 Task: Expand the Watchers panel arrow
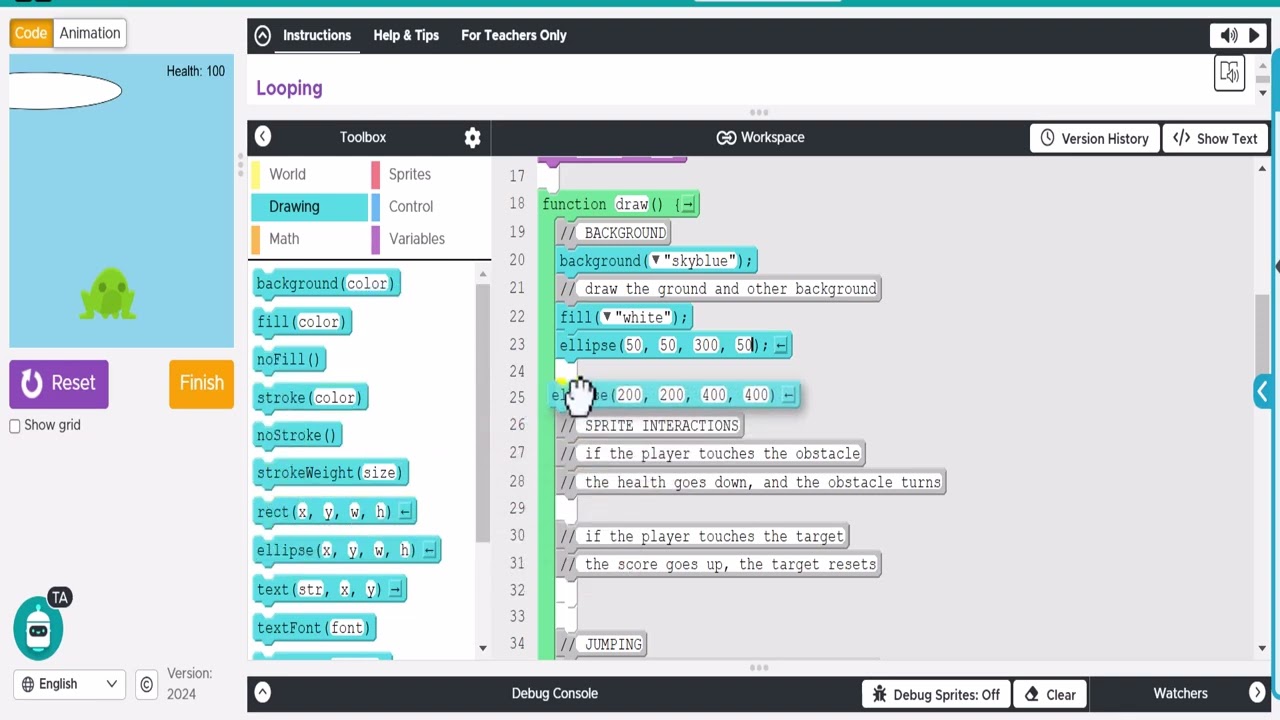(x=1257, y=693)
